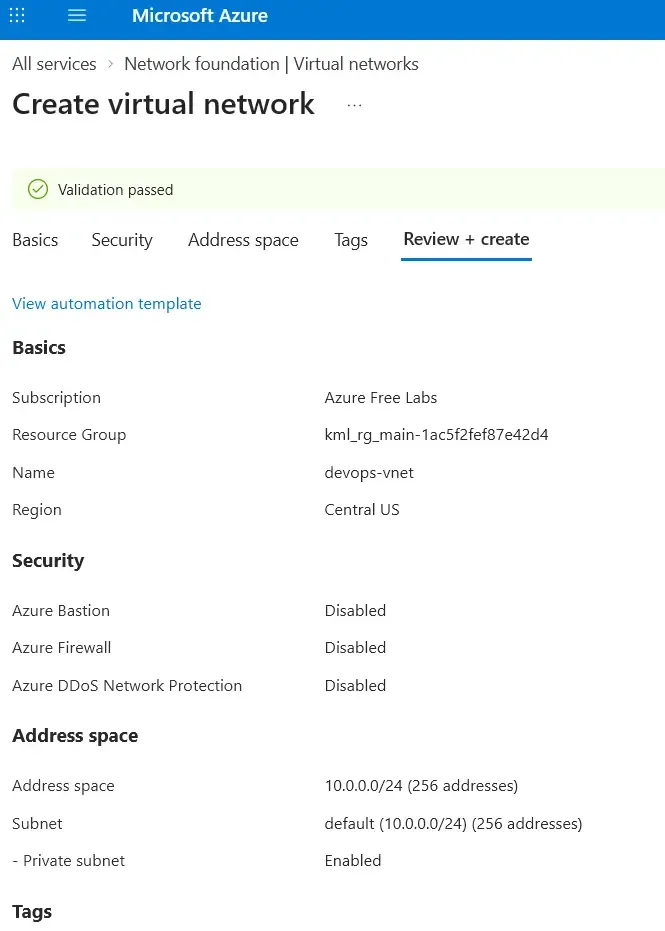665x931 pixels.
Task: Click the Private subnet label
Action: click(69, 860)
